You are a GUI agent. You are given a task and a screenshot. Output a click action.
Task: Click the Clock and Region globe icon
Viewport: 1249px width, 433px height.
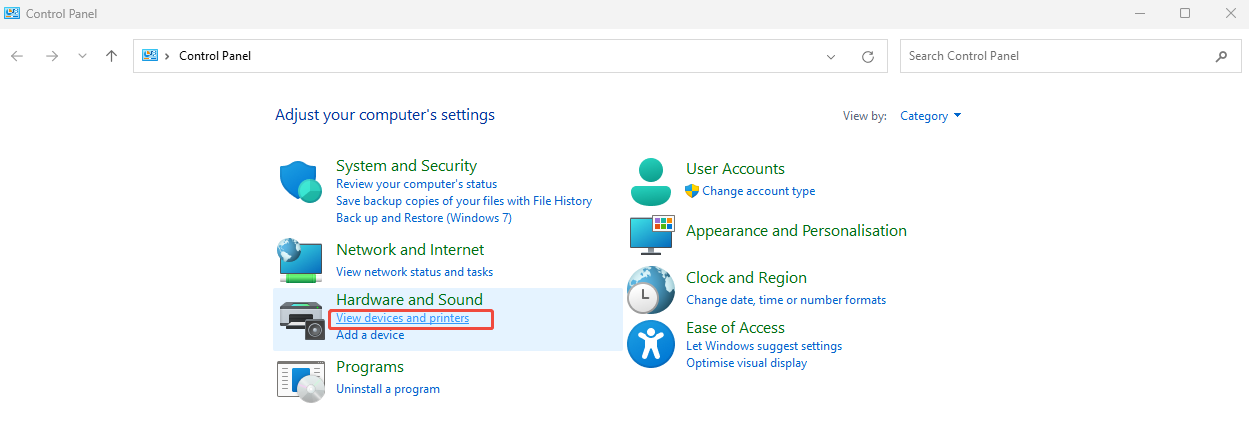coord(651,290)
